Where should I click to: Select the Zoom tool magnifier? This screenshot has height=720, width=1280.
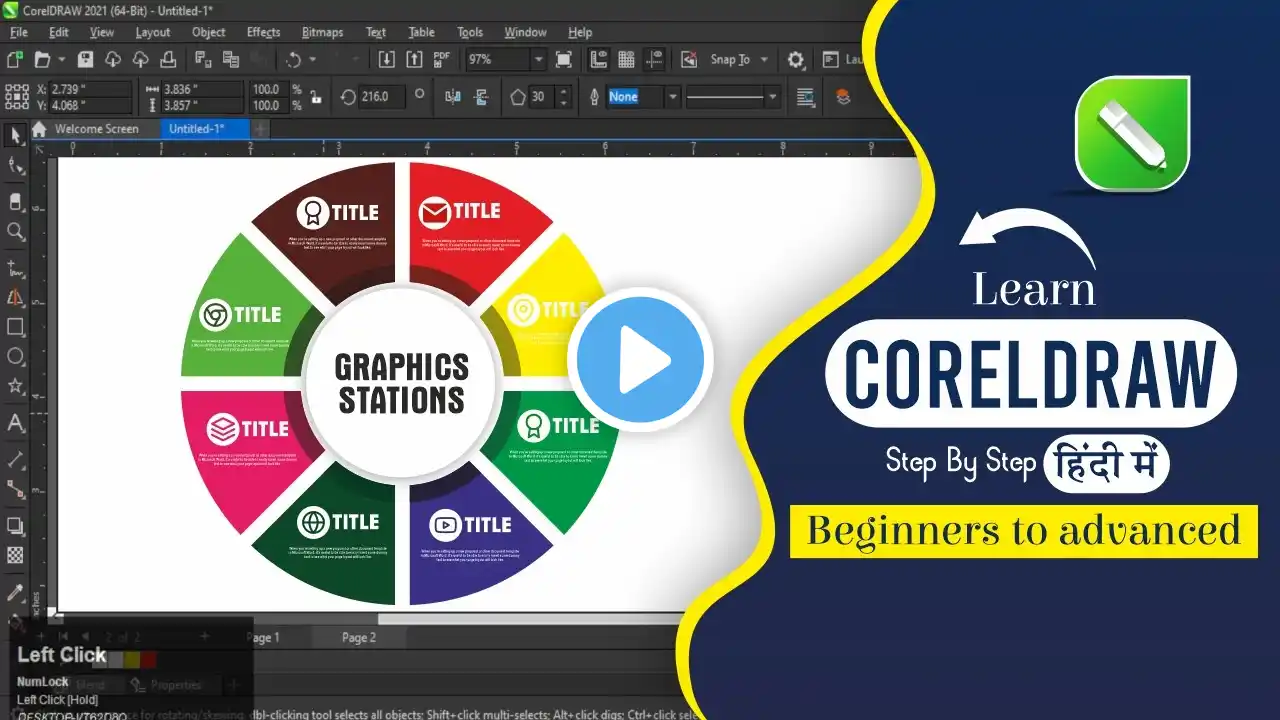point(15,232)
